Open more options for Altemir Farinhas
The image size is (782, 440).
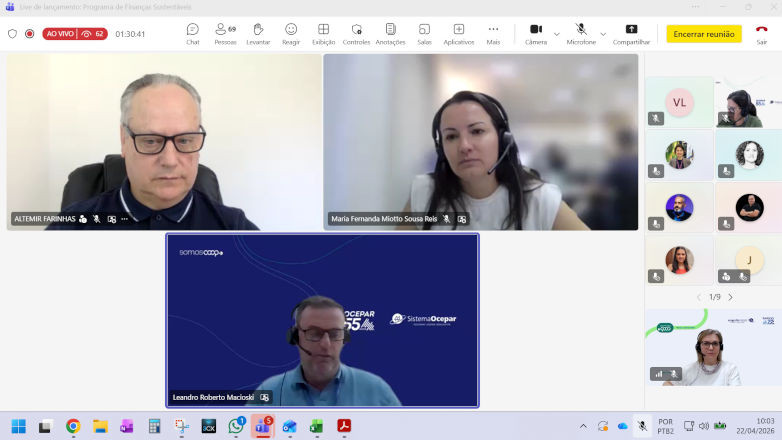click(125, 219)
